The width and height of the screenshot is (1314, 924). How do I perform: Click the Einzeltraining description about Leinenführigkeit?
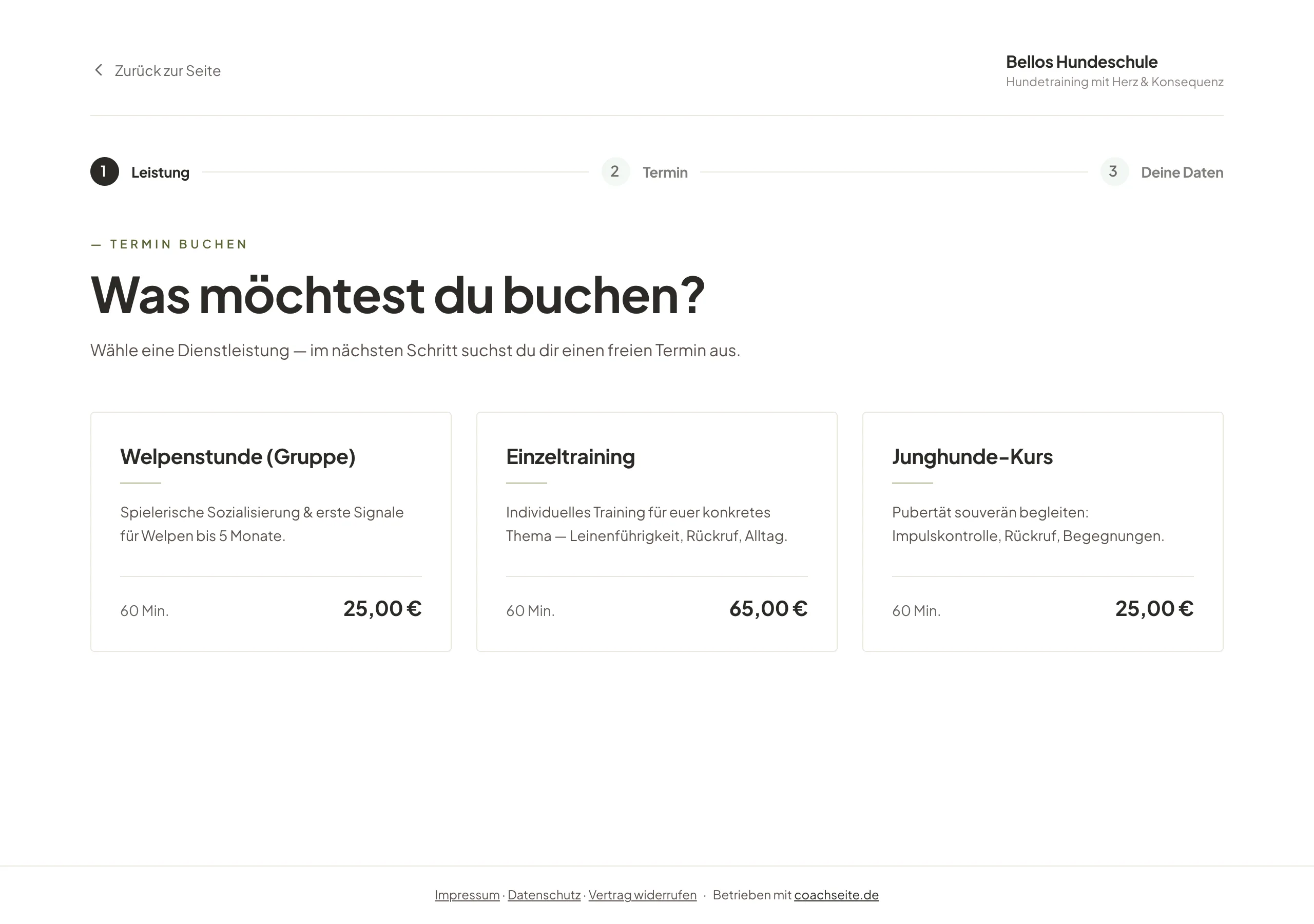point(647,524)
